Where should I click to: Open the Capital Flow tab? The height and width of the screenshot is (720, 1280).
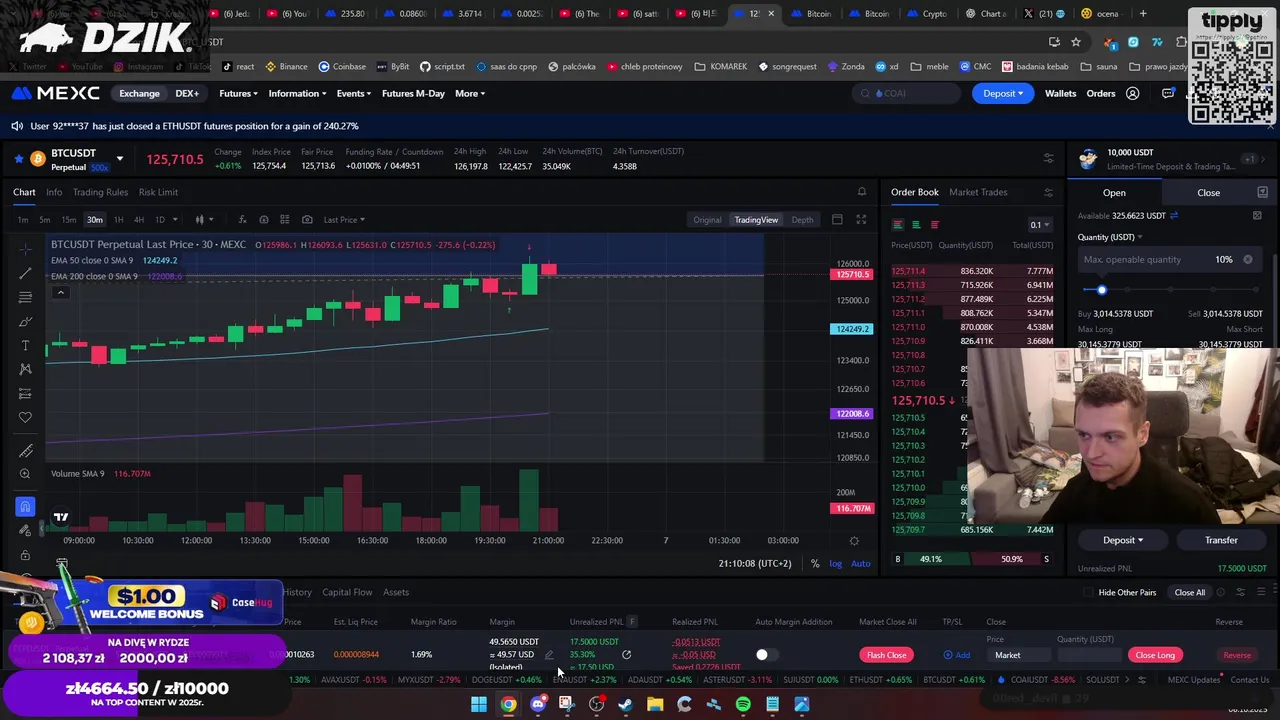point(347,593)
